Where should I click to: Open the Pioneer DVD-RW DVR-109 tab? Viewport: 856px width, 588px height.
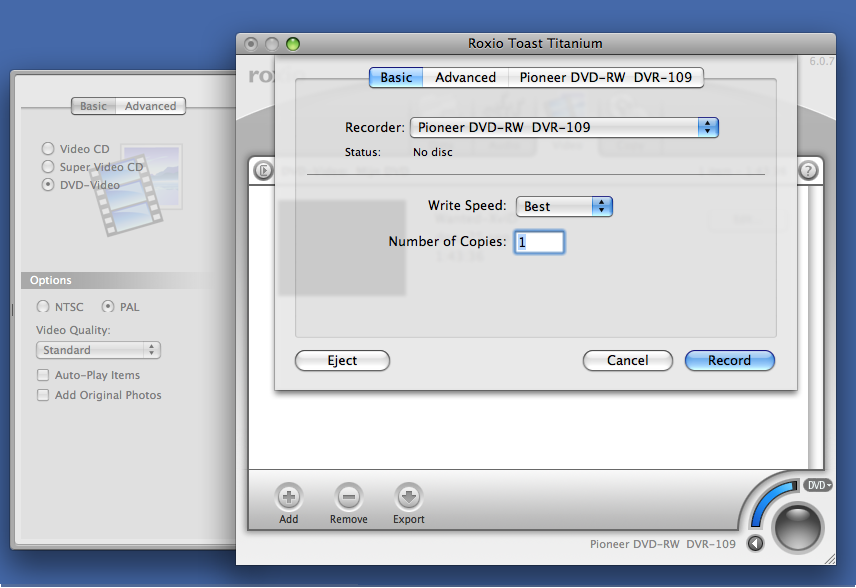click(605, 77)
